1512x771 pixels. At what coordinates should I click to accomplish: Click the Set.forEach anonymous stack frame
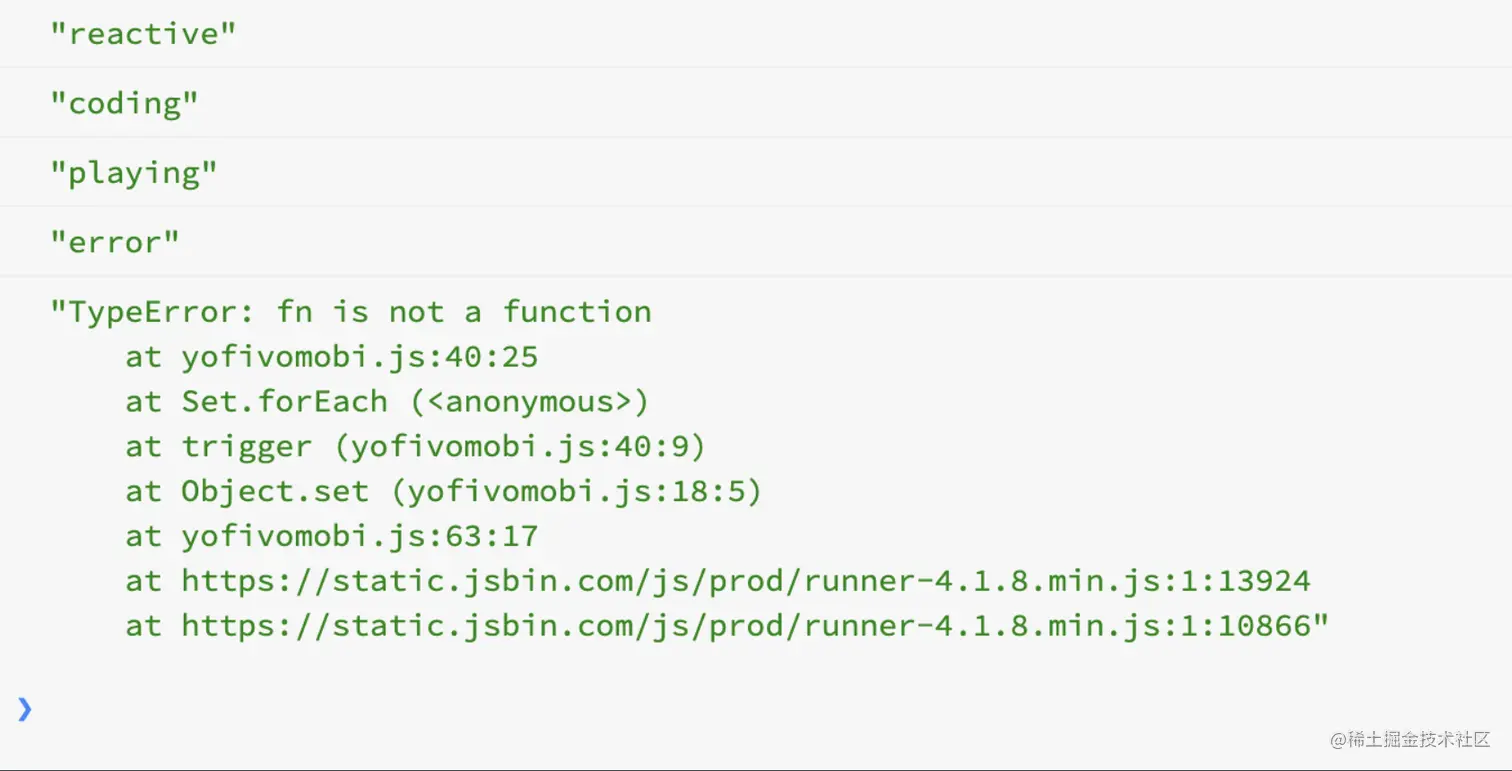[415, 402]
